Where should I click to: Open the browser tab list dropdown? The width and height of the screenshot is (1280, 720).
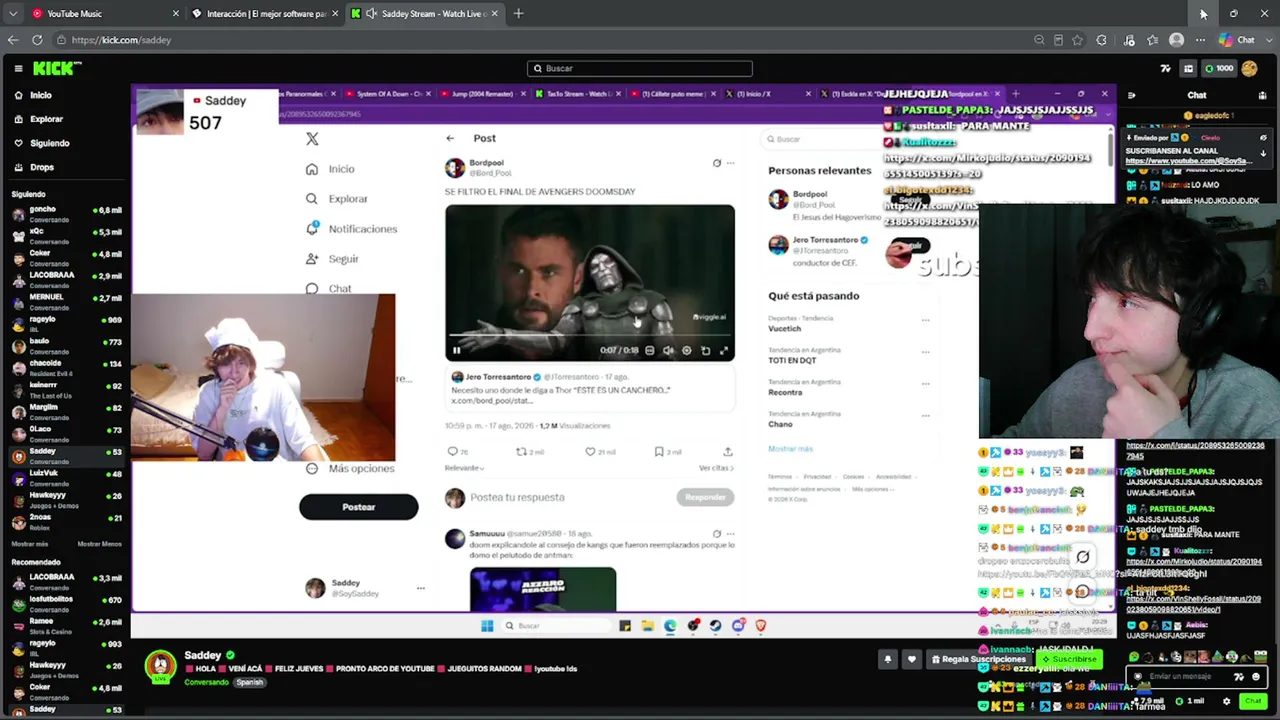coord(12,14)
